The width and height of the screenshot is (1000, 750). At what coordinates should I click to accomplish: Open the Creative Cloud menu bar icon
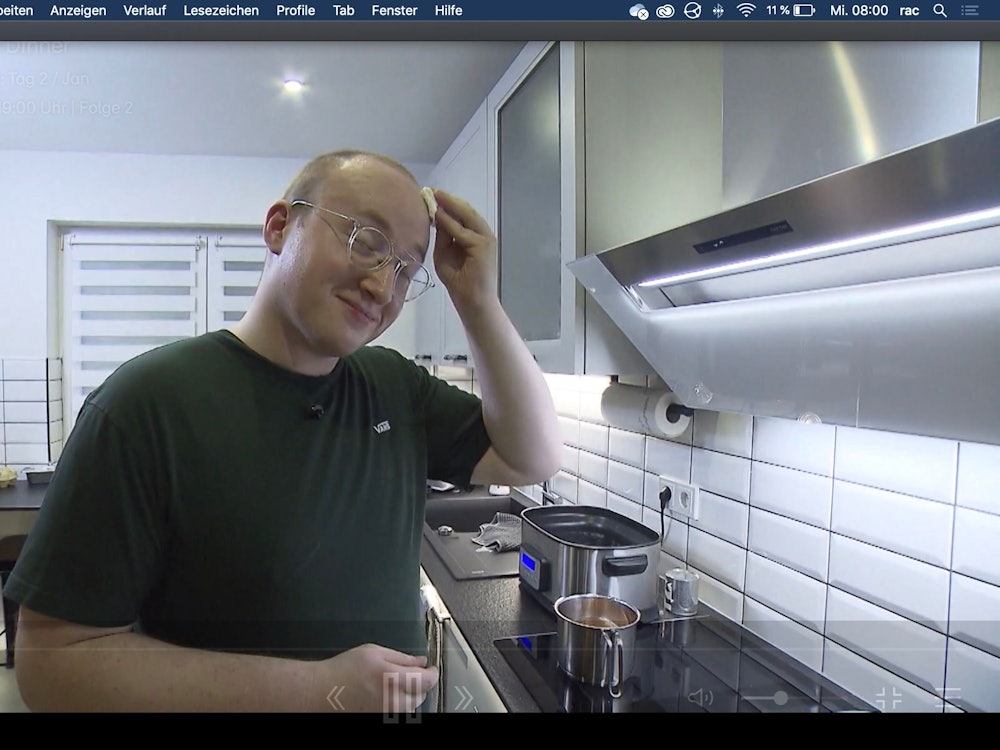tap(665, 10)
